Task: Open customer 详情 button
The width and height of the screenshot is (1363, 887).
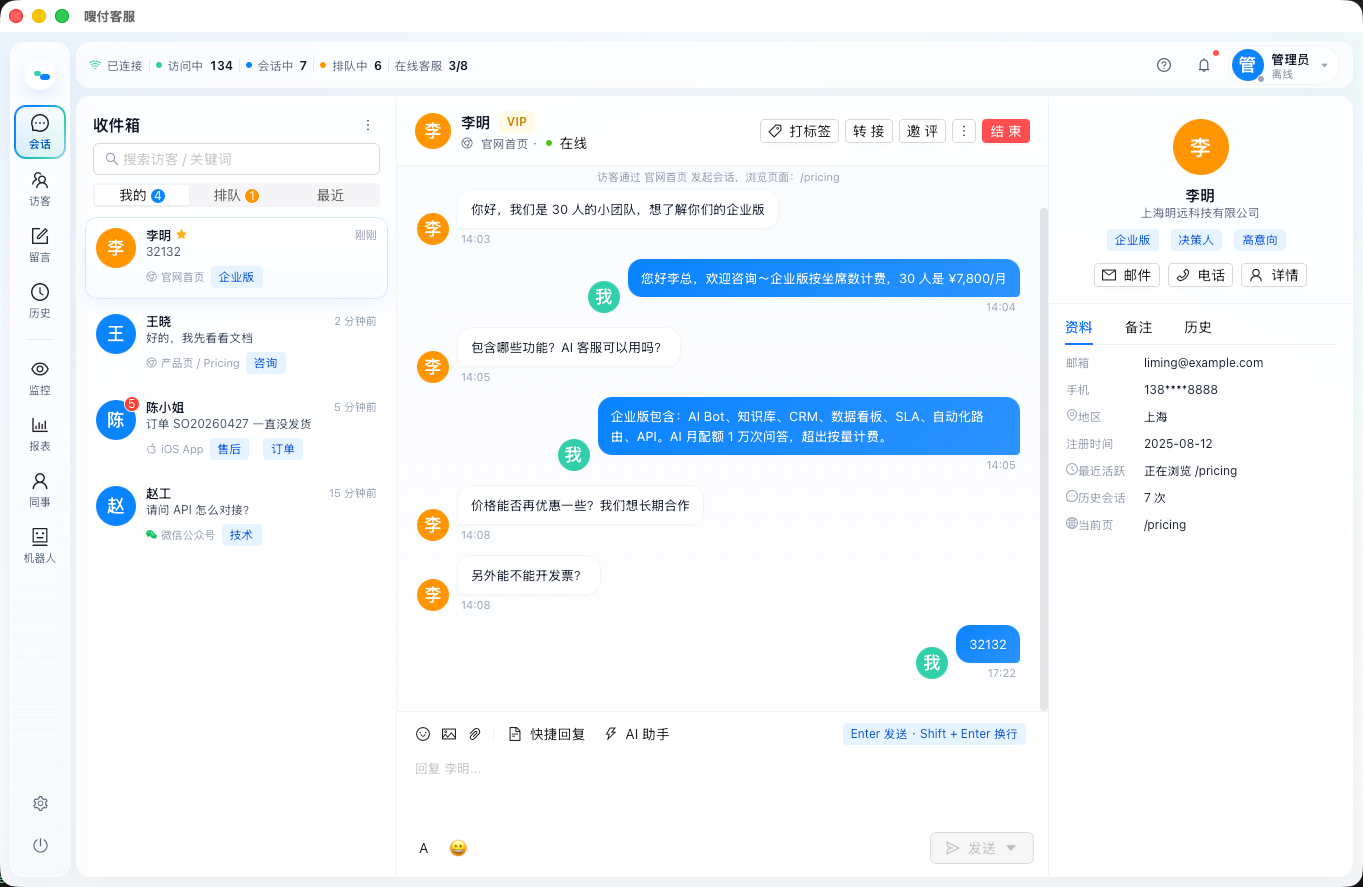Action: point(1274,275)
